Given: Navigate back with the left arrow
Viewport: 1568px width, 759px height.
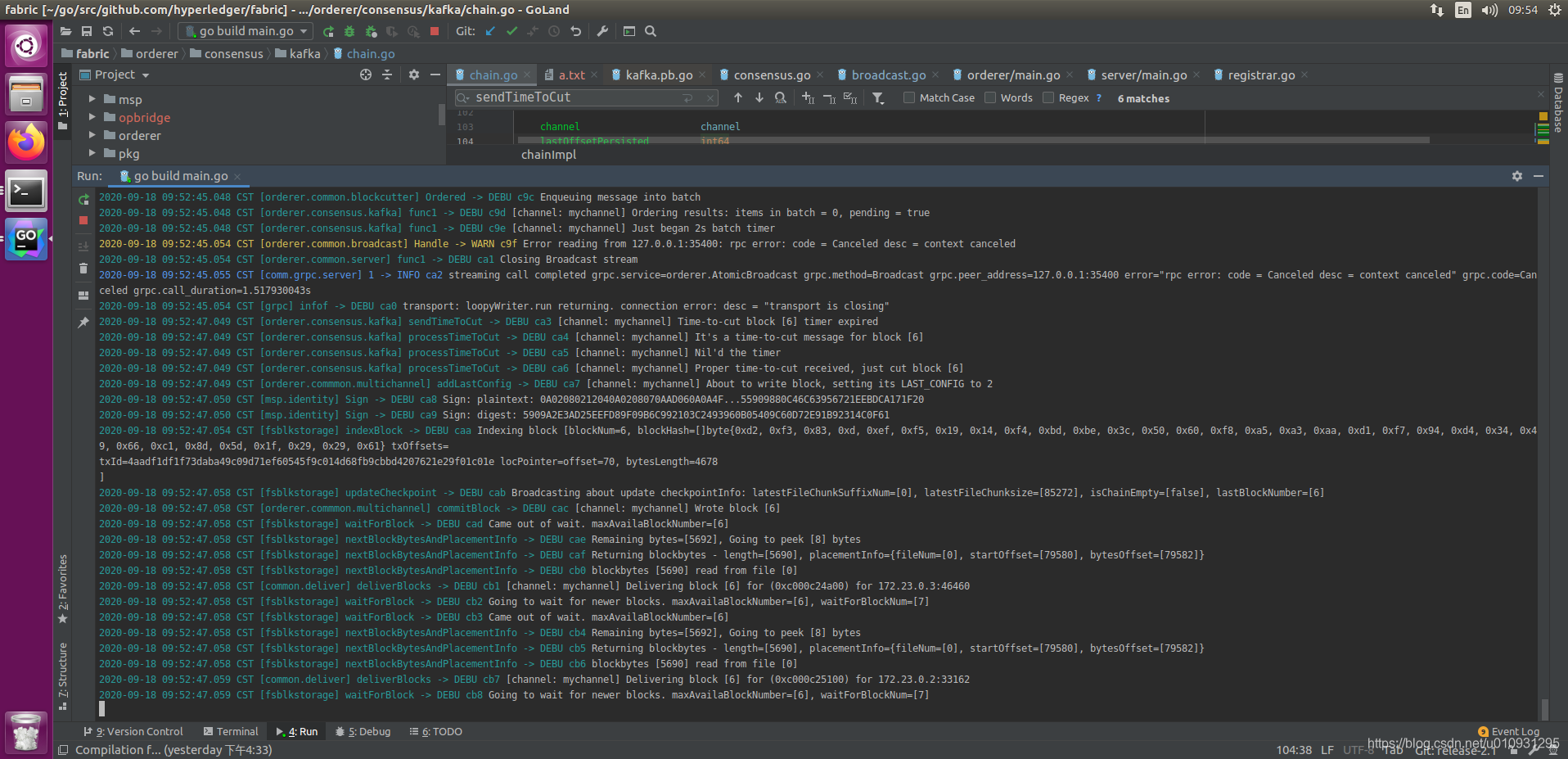Looking at the screenshot, I should click(135, 31).
